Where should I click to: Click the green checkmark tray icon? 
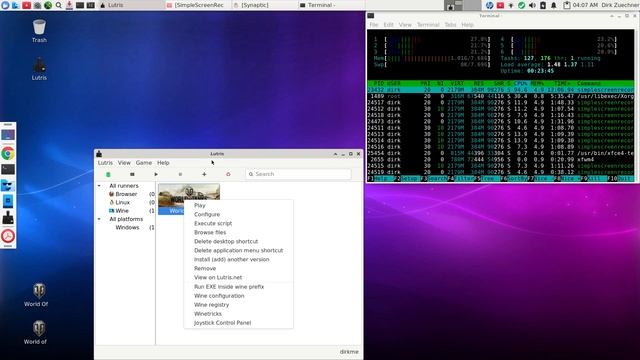[522, 5]
